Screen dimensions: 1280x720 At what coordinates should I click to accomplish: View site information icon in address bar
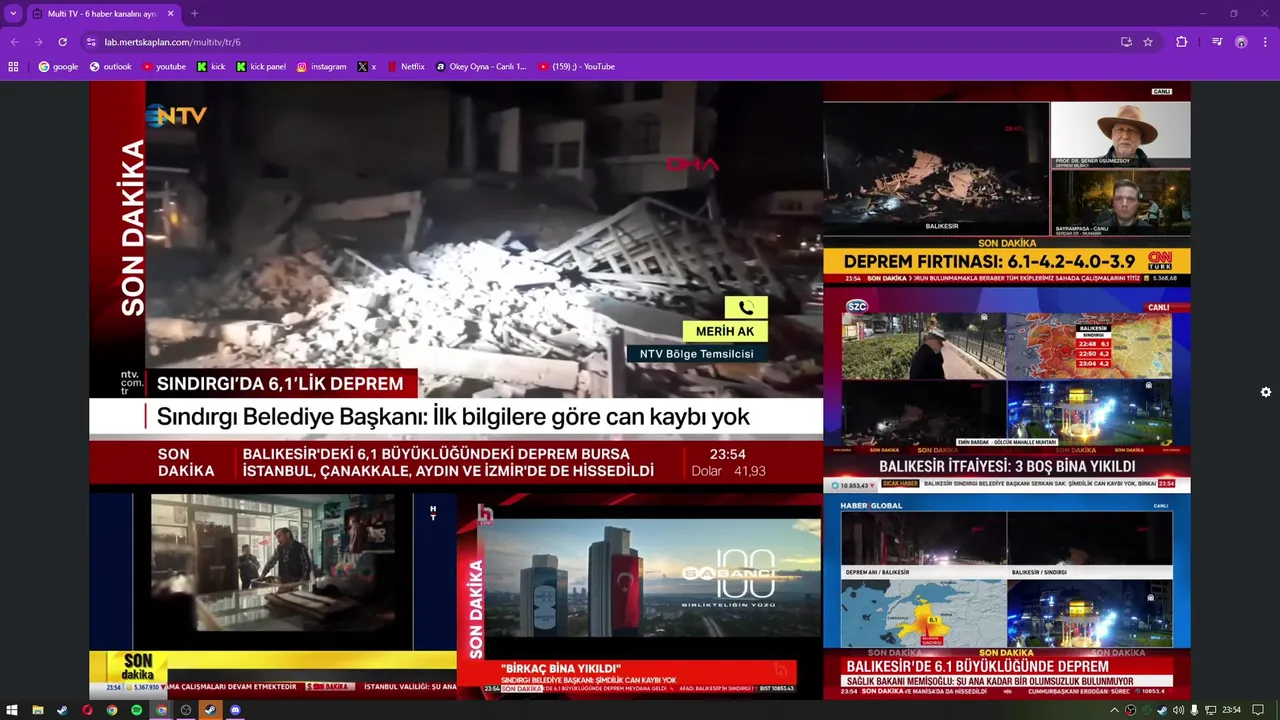91,42
